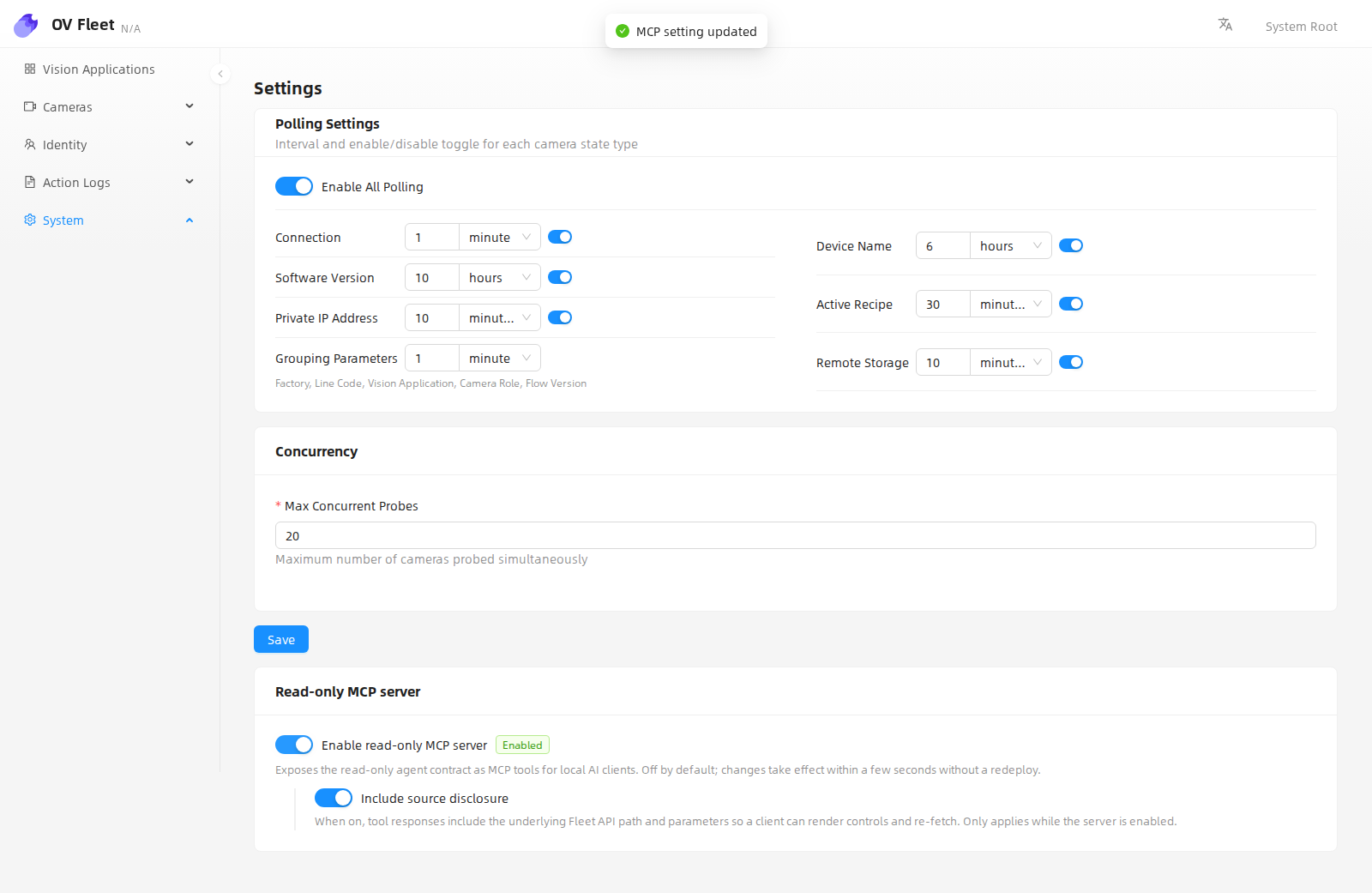Open the Cameras sidebar menu
Image resolution: width=1372 pixels, height=893 pixels.
[110, 106]
